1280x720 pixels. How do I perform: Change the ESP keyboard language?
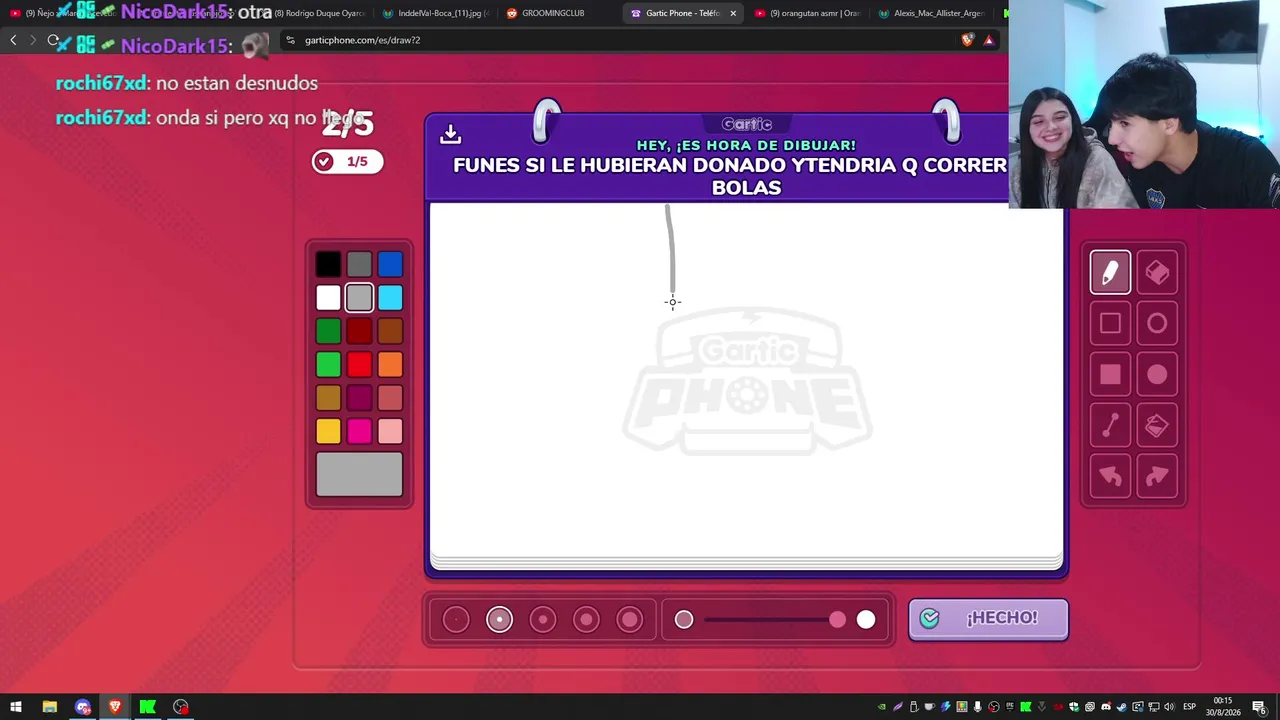click(1190, 707)
